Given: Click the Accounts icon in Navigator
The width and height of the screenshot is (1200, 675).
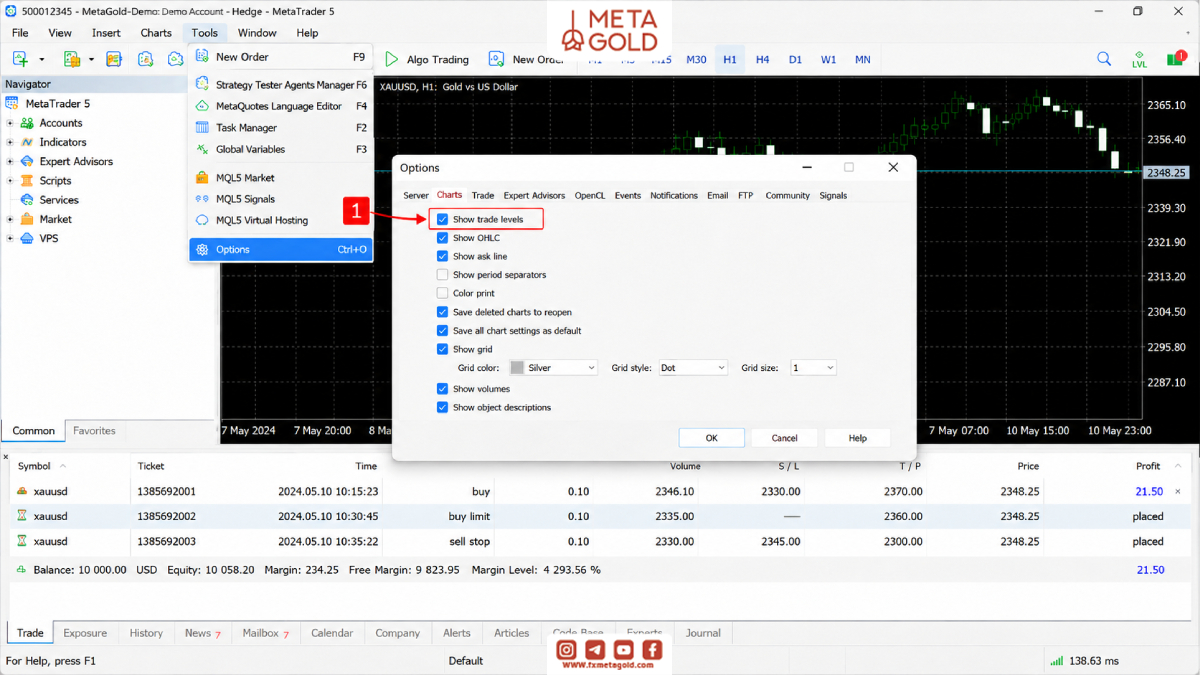Looking at the screenshot, I should coord(27,123).
